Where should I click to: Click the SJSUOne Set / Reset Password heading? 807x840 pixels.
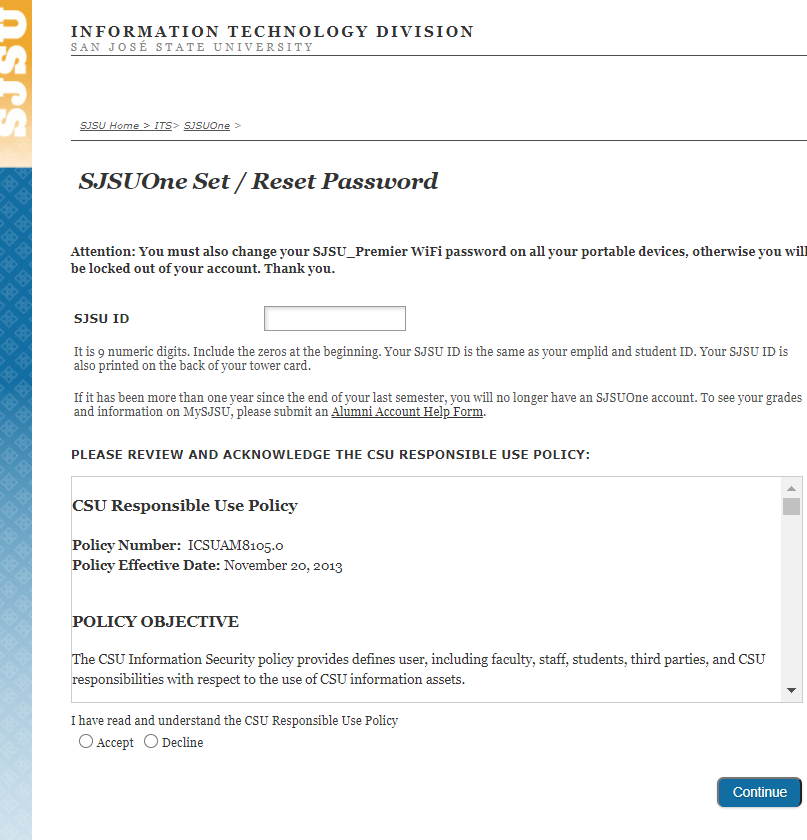click(x=258, y=182)
